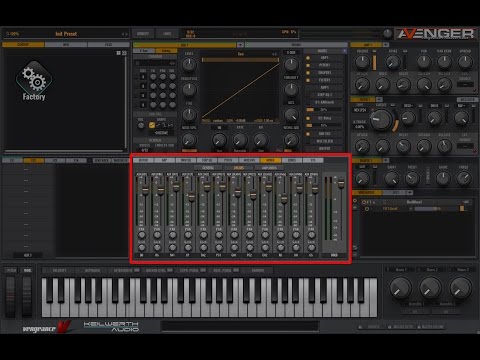Click the Init Preset name field

pos(66,34)
